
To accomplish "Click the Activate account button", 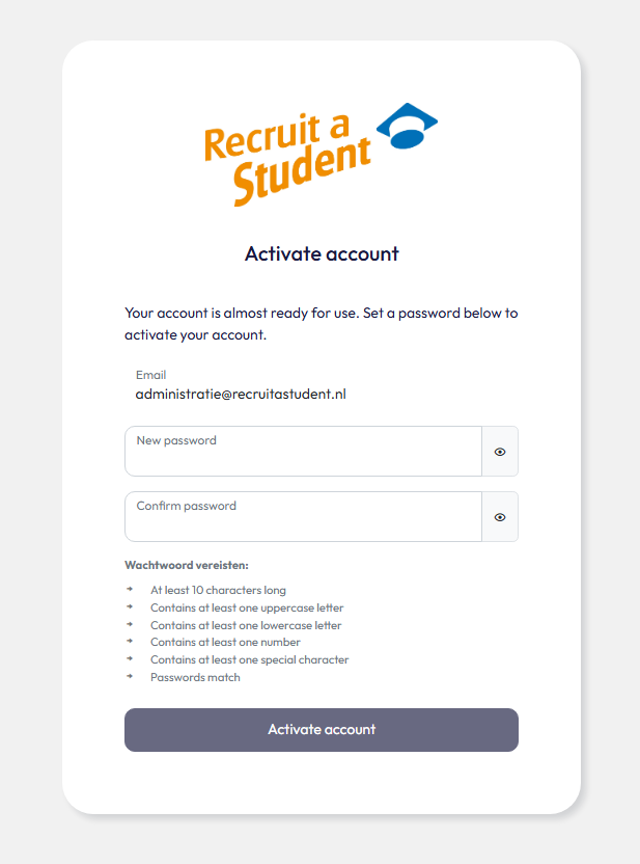I will pyautogui.click(x=321, y=730).
